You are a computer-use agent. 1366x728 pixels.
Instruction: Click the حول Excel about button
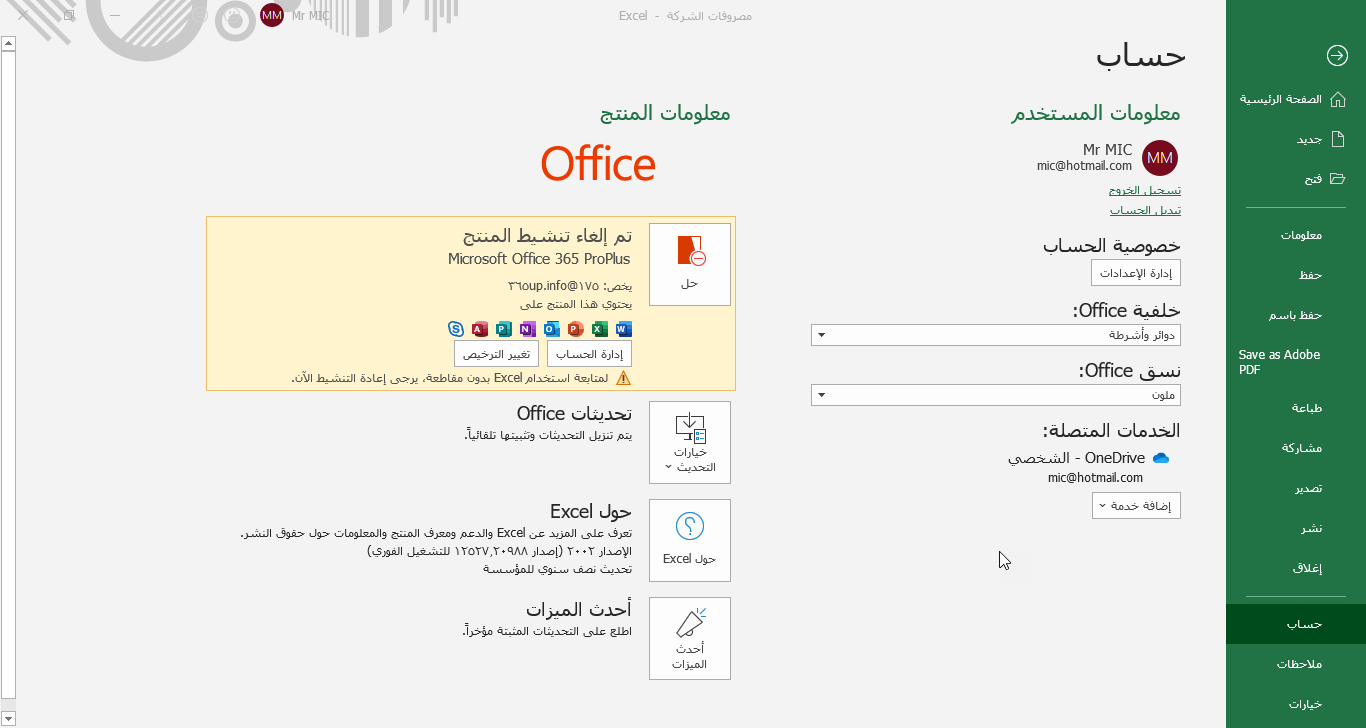(x=690, y=540)
